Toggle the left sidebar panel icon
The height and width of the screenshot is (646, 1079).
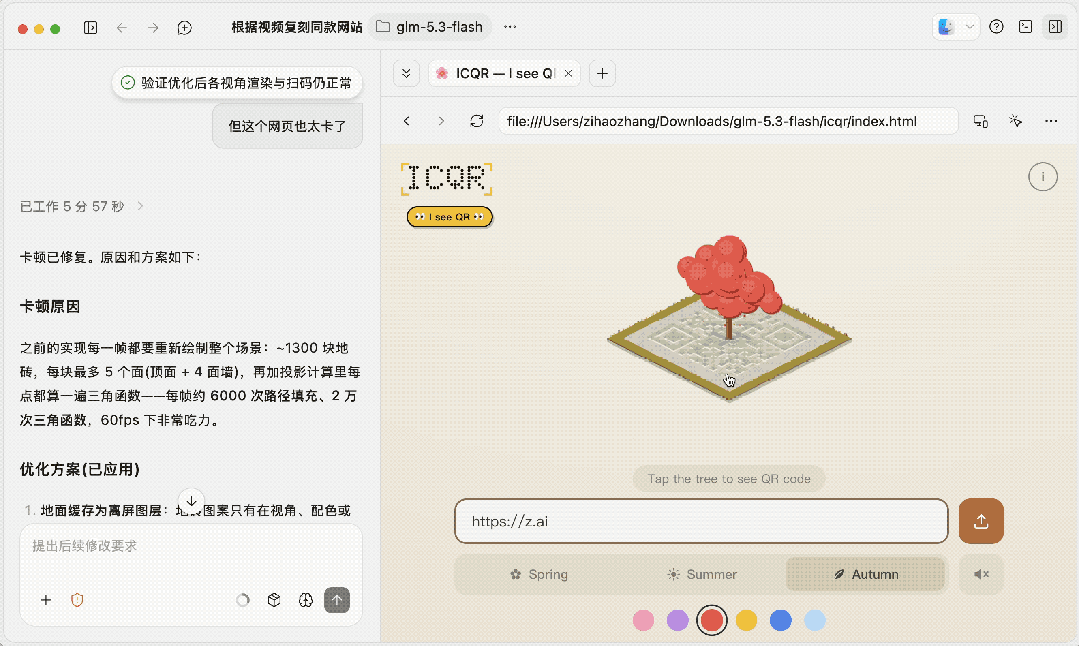tap(90, 28)
